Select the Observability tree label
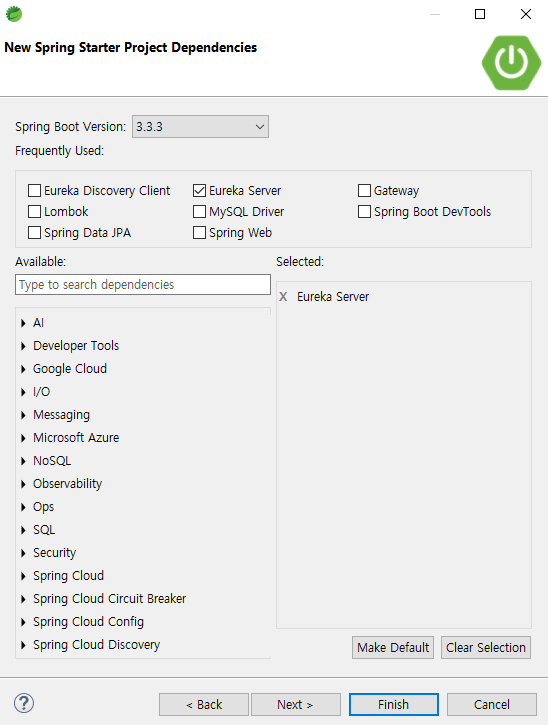 coord(68,484)
